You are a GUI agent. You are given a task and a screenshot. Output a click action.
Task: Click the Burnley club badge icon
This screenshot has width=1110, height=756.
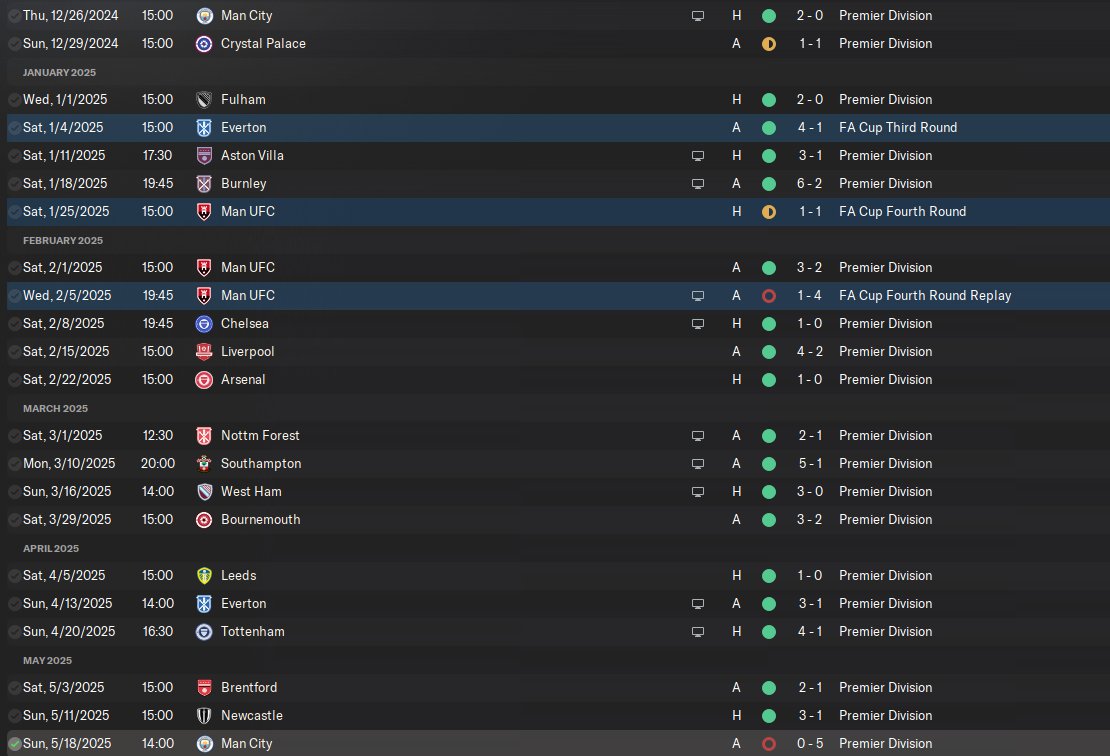204,184
